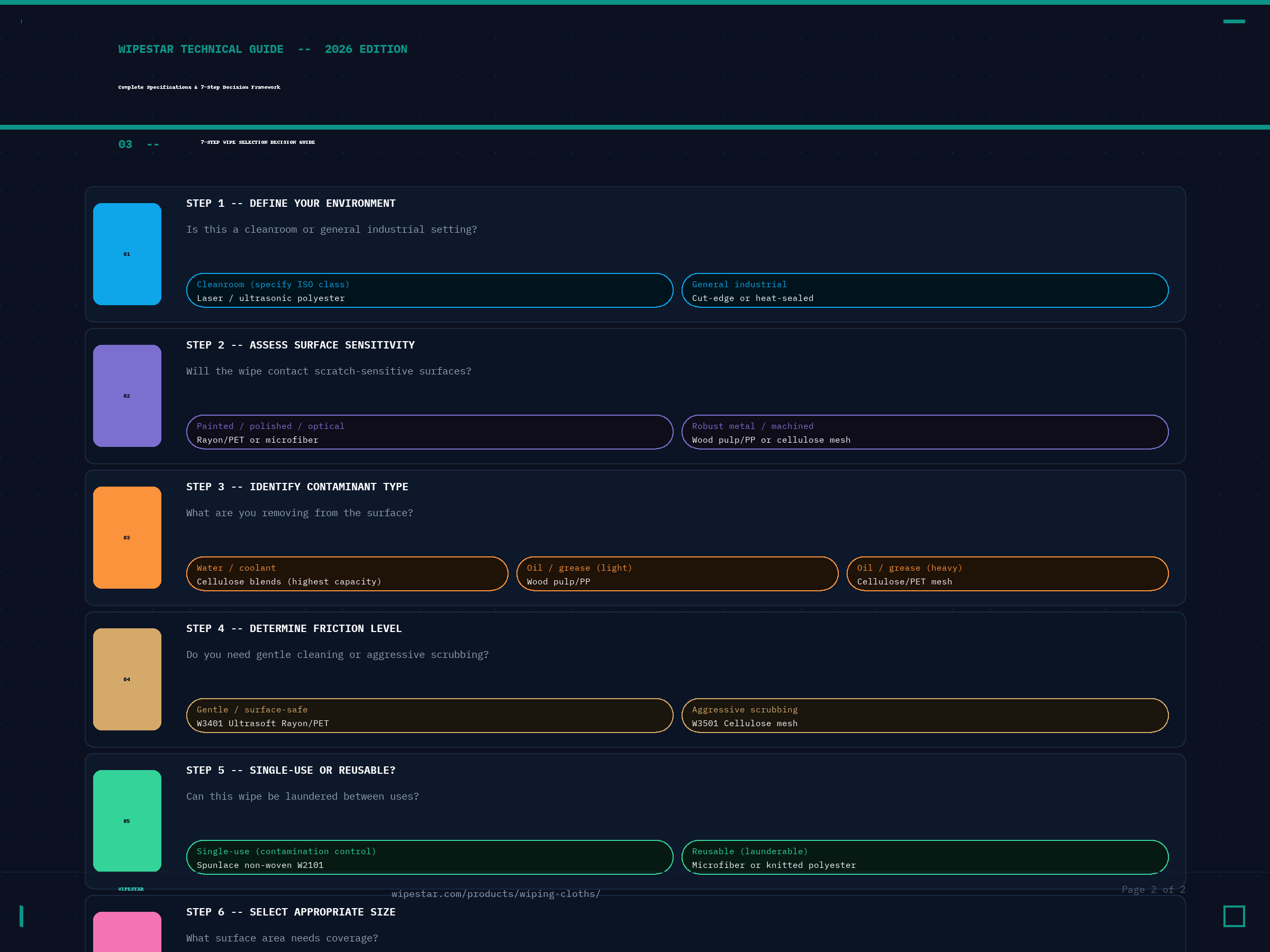Choose Painted / polished / optical option
The image size is (1270, 952).
pos(429,432)
